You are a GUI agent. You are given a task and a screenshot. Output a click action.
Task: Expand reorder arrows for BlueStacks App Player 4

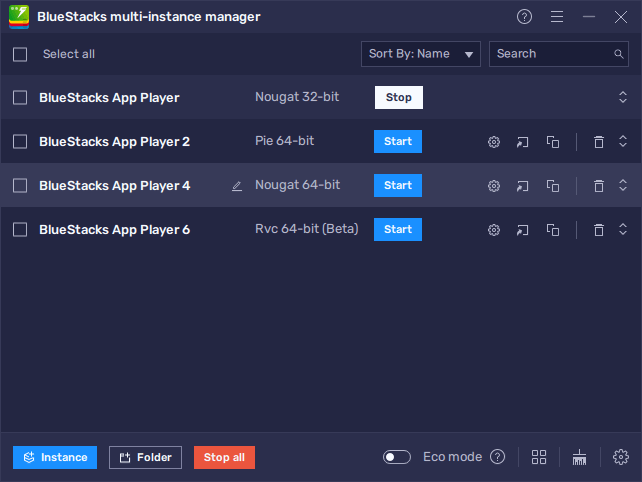pyautogui.click(x=622, y=186)
